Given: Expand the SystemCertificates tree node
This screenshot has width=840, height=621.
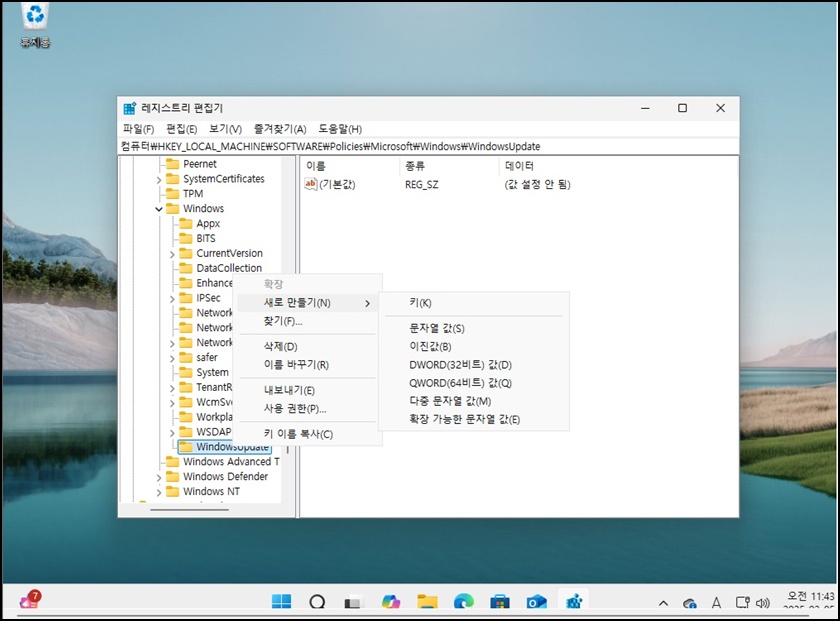Looking at the screenshot, I should [x=159, y=179].
